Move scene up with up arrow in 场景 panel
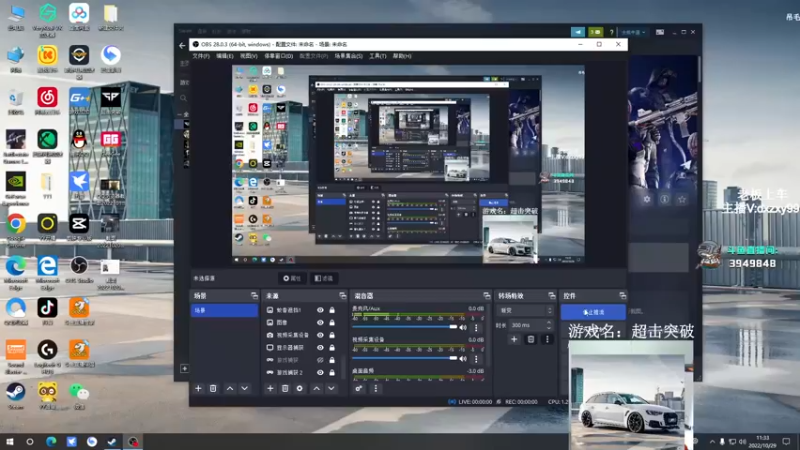Image resolution: width=800 pixels, height=450 pixels. [230, 389]
